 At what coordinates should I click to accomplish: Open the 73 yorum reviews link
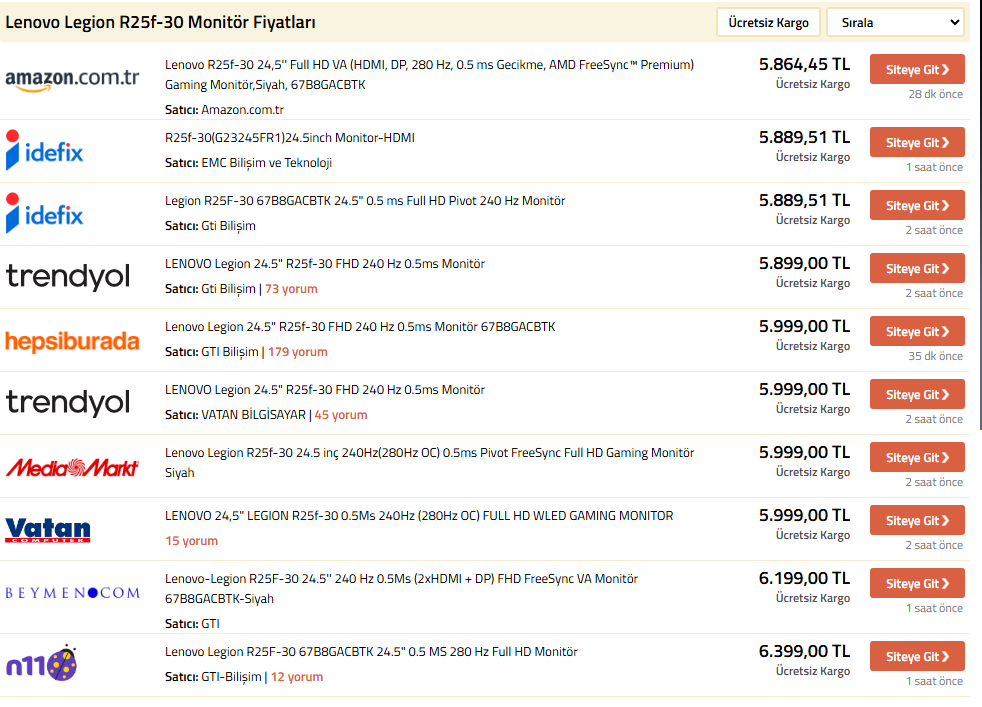(291, 289)
